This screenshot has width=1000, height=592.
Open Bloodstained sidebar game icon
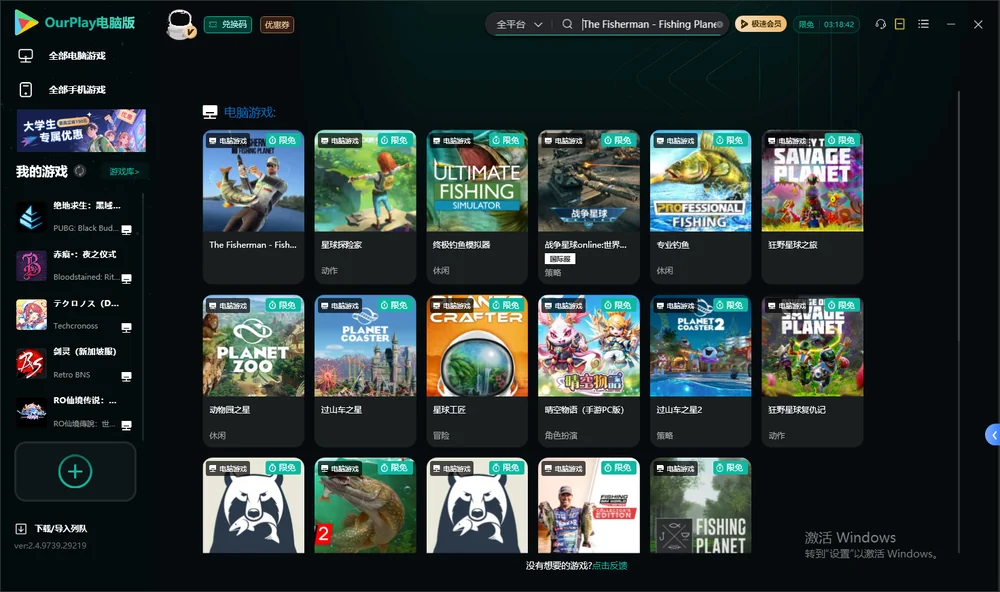pyautogui.click(x=31, y=265)
